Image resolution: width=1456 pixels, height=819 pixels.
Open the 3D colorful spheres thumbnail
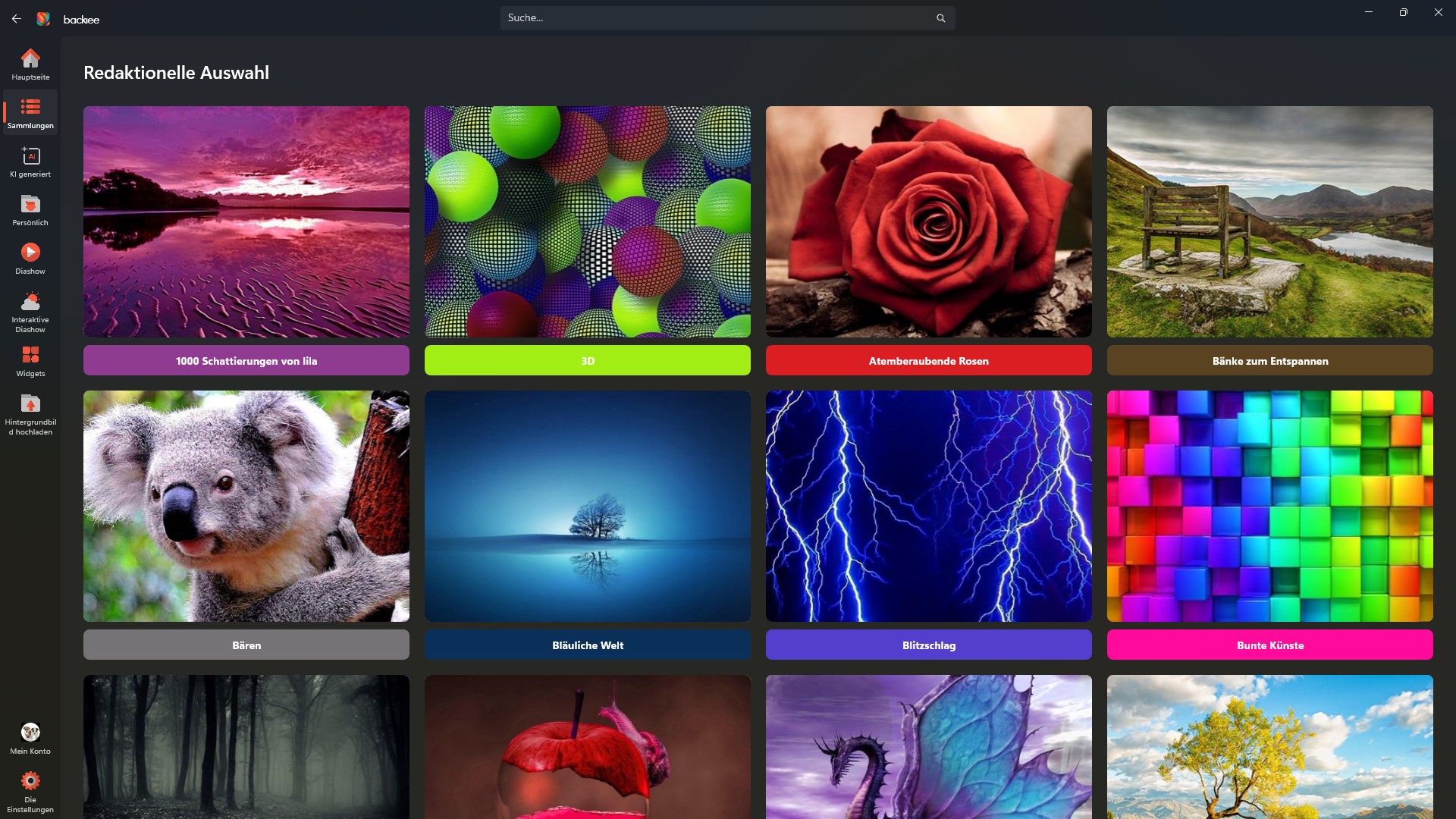click(588, 221)
